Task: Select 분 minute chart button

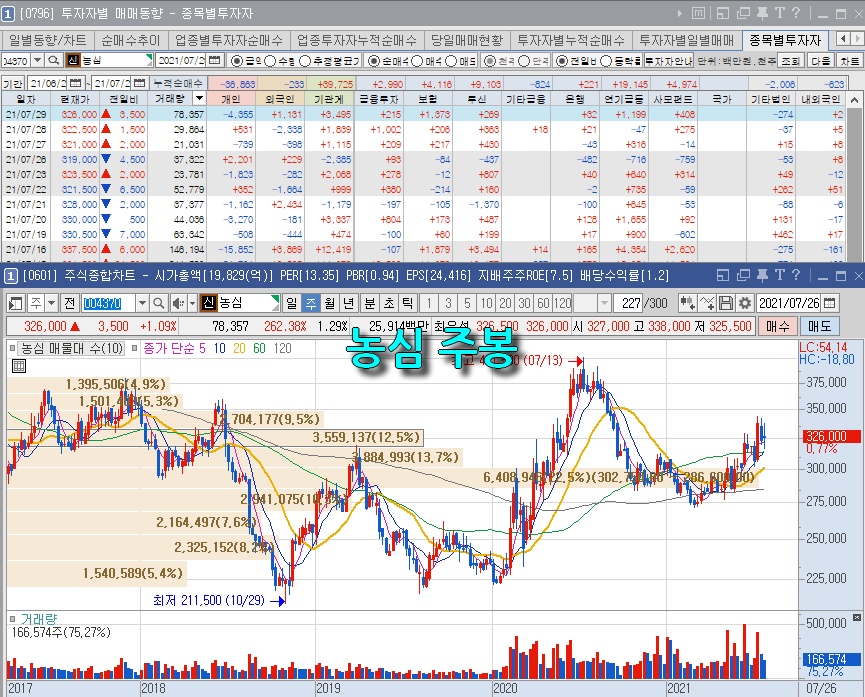Action: 370,303
